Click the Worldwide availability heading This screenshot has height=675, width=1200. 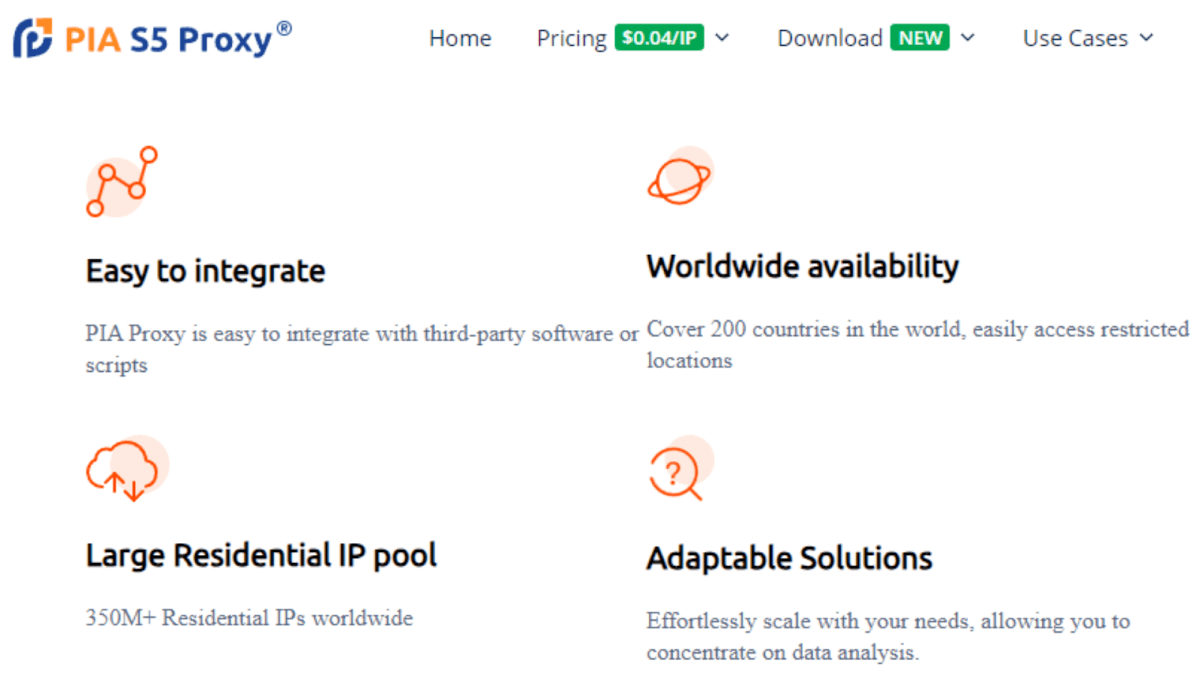pyautogui.click(x=802, y=266)
